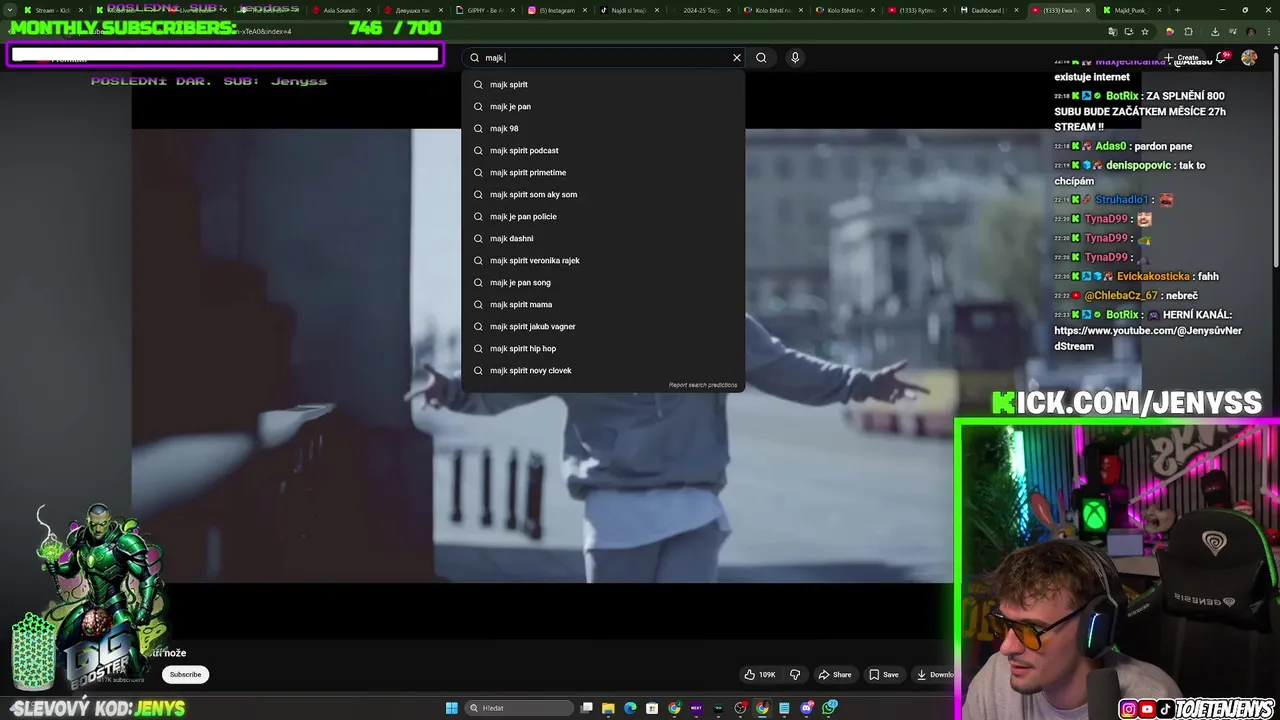Click the taskbar Hledat search box
The image size is (1280, 720).
[520, 708]
